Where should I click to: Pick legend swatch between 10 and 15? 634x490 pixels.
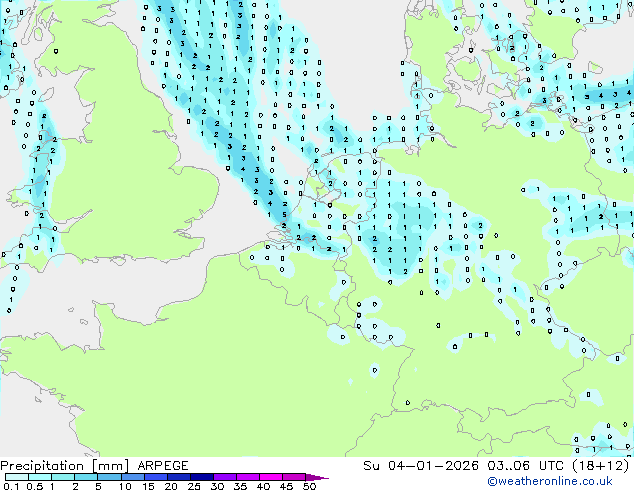click(132, 477)
